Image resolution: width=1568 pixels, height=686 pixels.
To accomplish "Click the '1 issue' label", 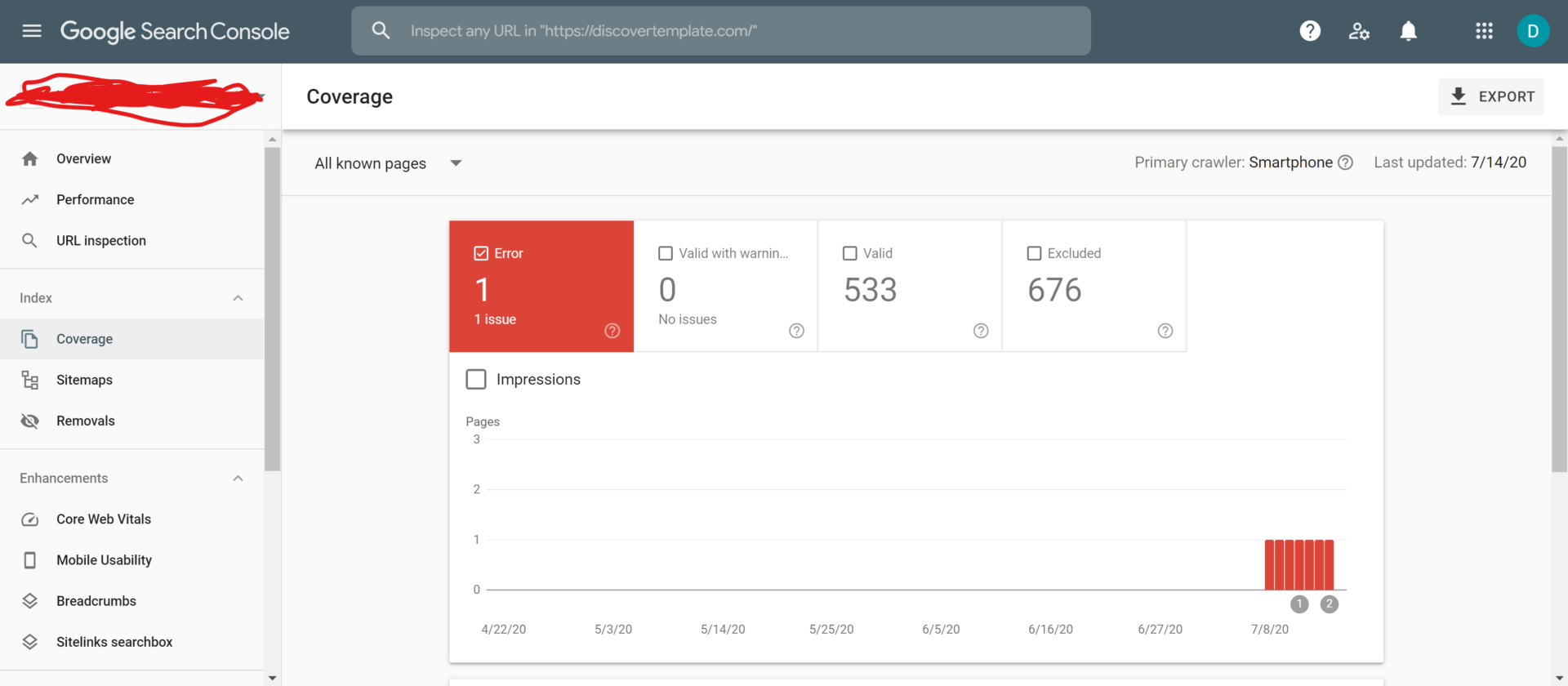I will coord(495,319).
